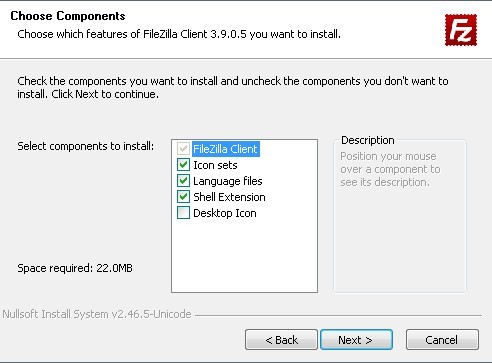Select the FileZilla Client component label
The width and height of the screenshot is (492, 363).
[226, 149]
